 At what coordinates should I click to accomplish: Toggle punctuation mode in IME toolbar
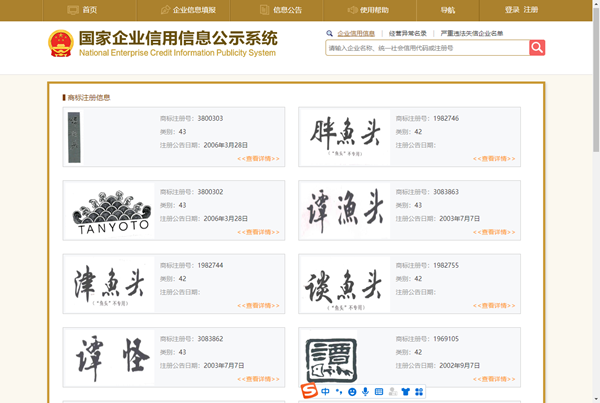coord(339,391)
